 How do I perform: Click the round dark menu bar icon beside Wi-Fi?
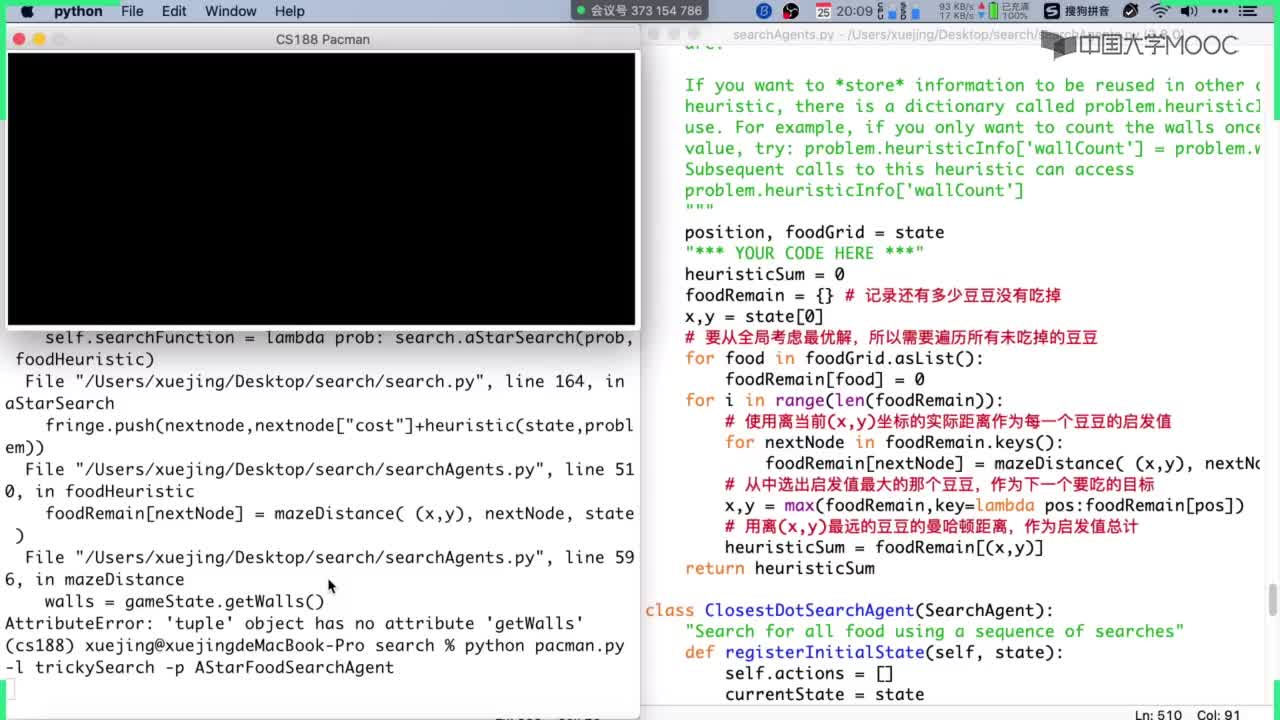tap(1130, 11)
